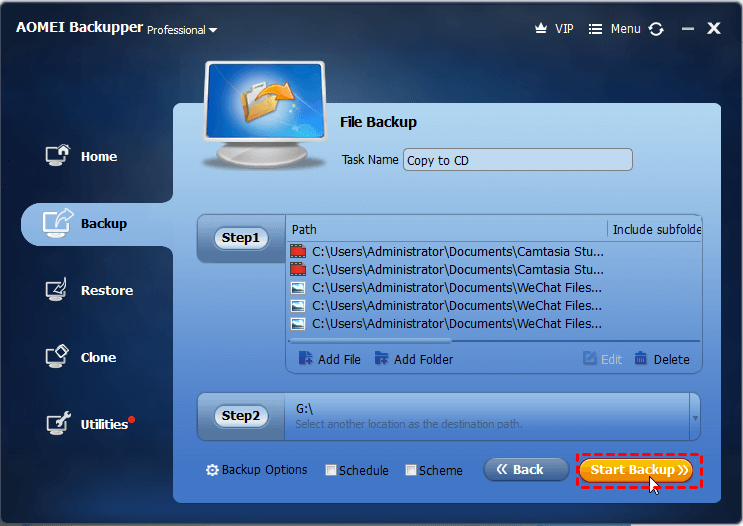This screenshot has height=526, width=743.
Task: Click the File Backup monitor image
Action: coord(265,114)
